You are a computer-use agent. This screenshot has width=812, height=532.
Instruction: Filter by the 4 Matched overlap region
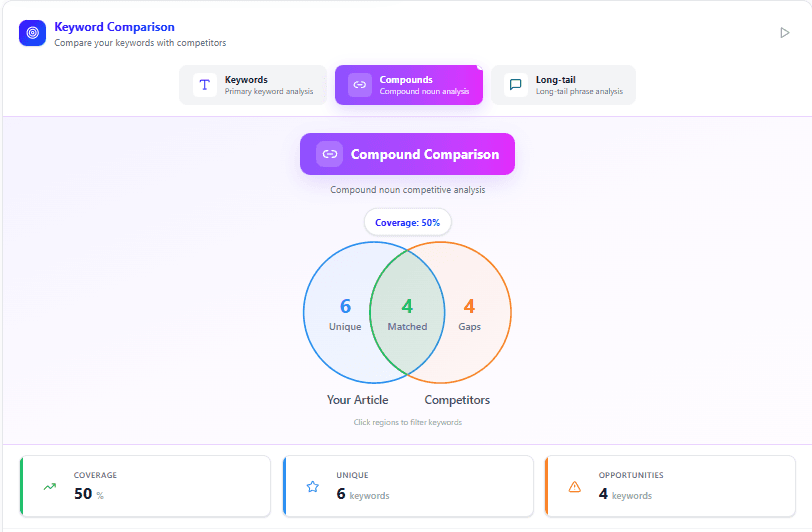(x=407, y=313)
